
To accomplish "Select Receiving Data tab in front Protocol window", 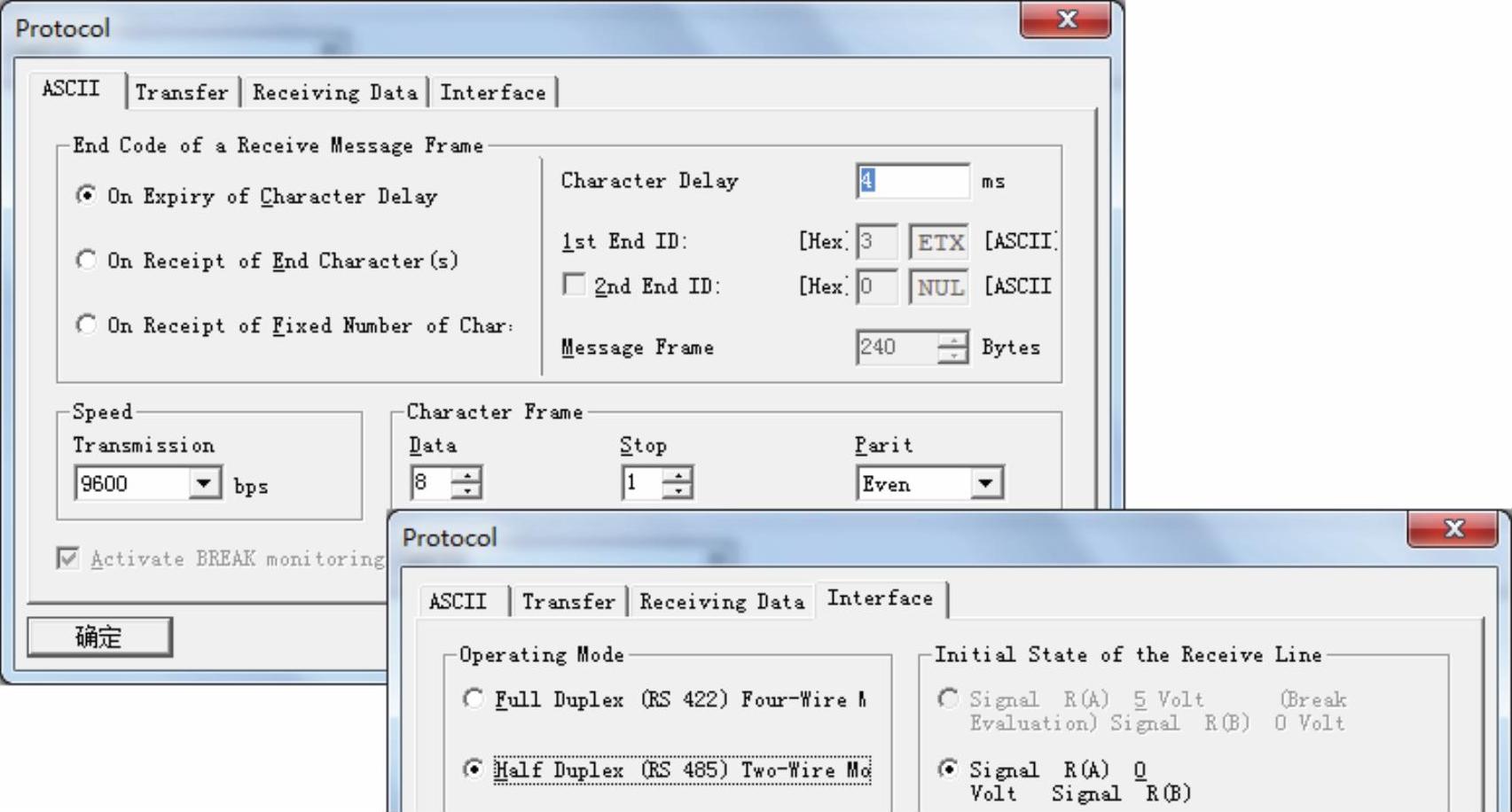I will click(722, 602).
